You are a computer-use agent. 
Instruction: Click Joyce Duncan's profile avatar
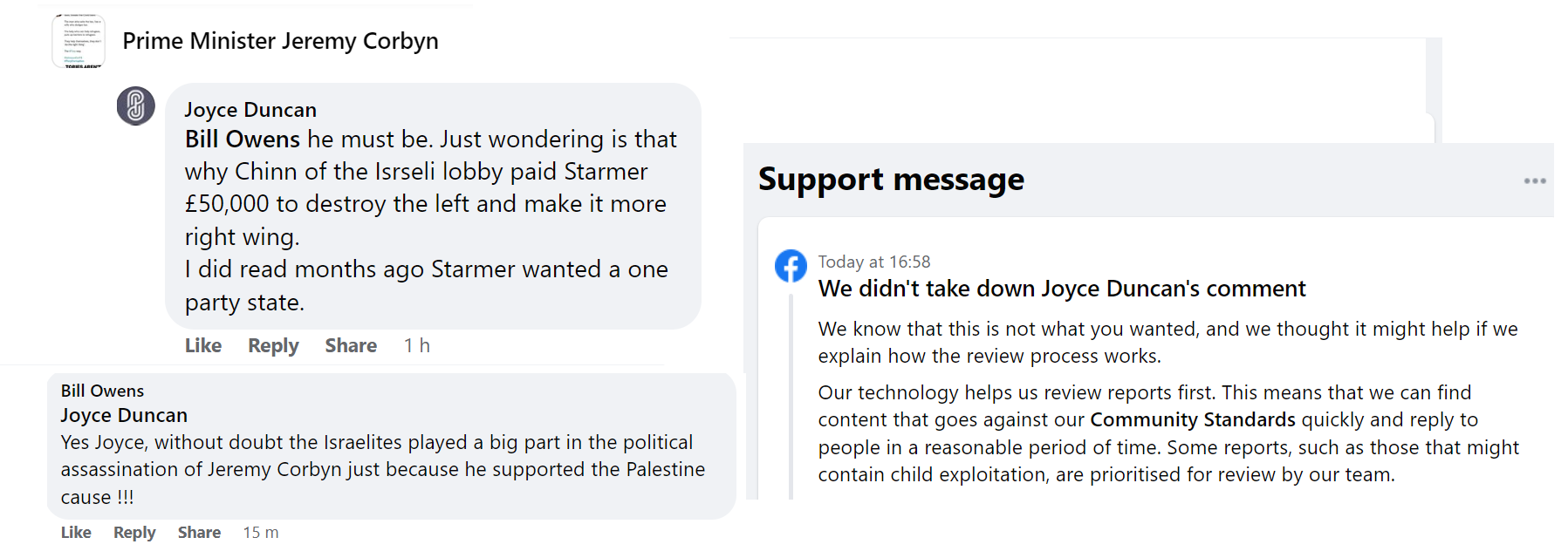coord(136,106)
